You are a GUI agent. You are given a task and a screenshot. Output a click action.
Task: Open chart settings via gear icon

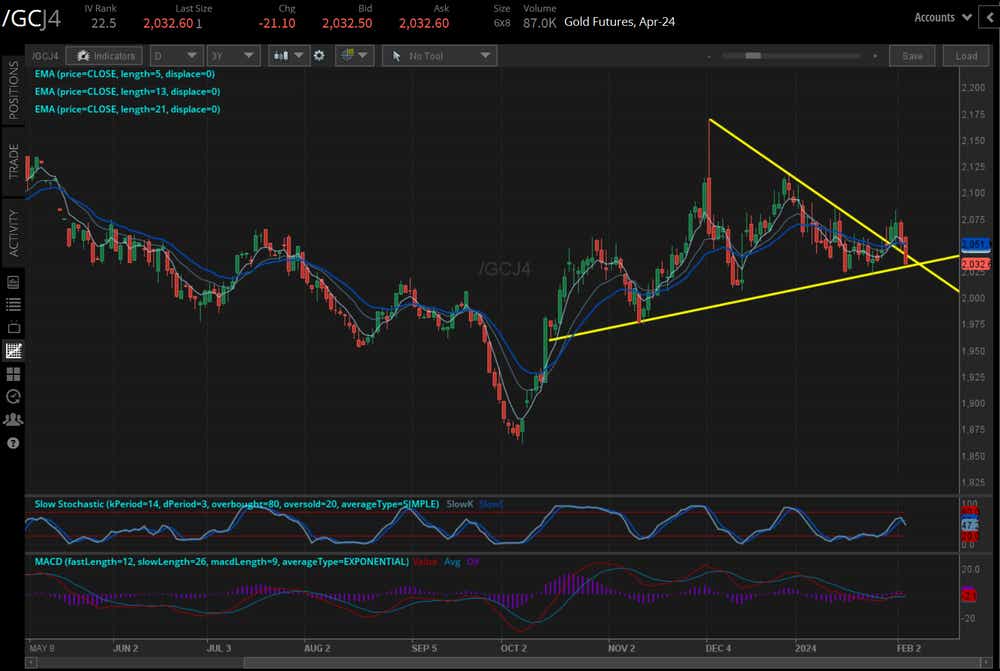[x=318, y=56]
